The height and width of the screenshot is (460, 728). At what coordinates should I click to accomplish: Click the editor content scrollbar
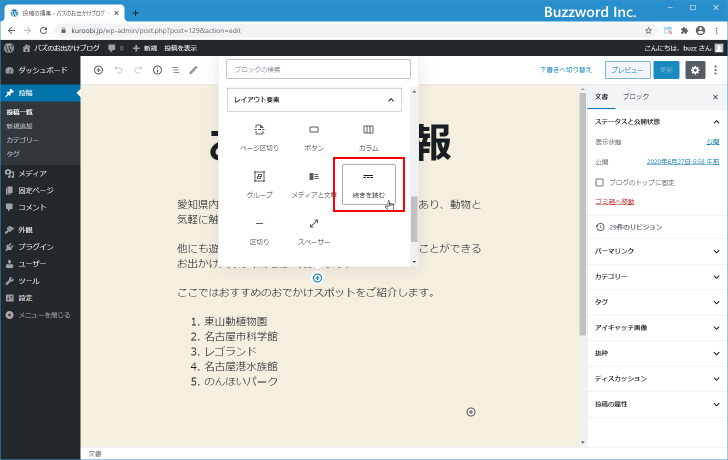583,214
